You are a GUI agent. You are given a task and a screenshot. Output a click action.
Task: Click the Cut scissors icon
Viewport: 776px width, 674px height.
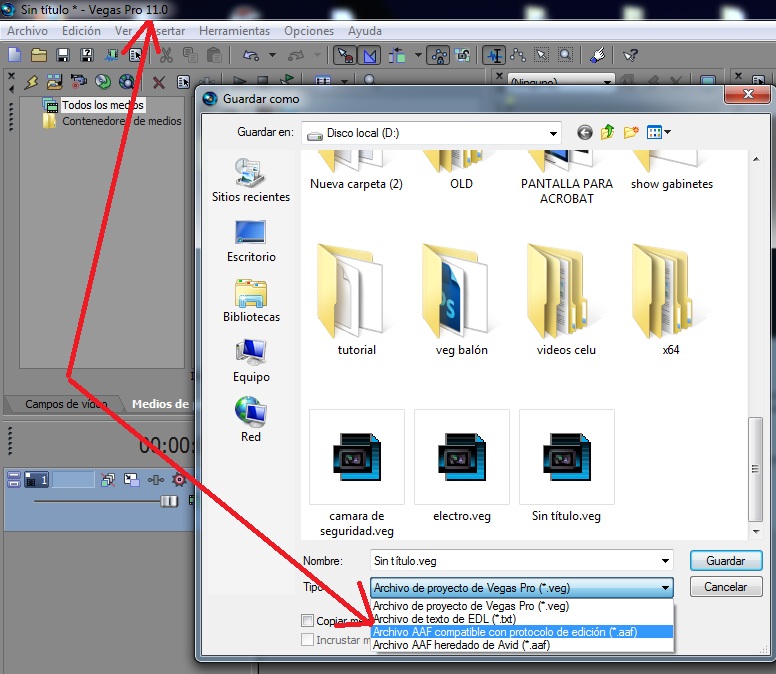(x=166, y=55)
